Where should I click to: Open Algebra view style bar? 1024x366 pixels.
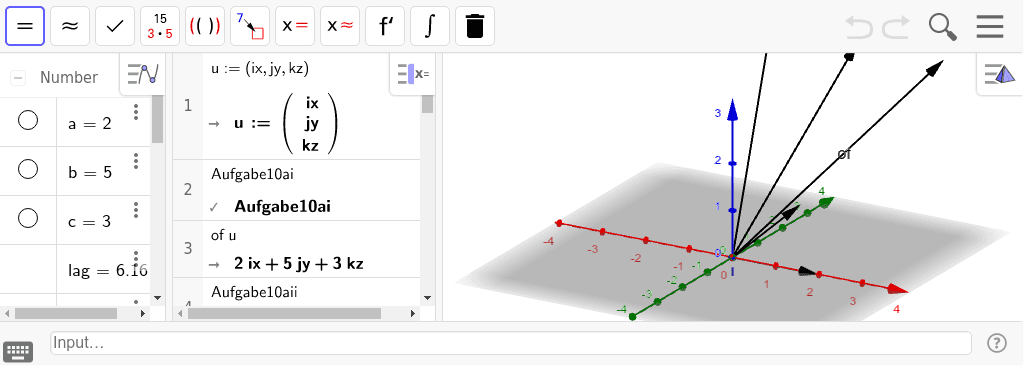(x=143, y=74)
